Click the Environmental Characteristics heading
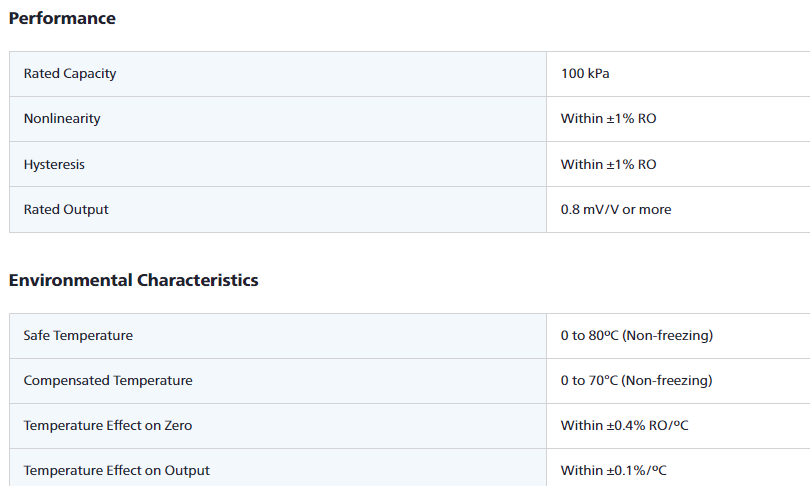The image size is (810, 486). click(x=133, y=280)
